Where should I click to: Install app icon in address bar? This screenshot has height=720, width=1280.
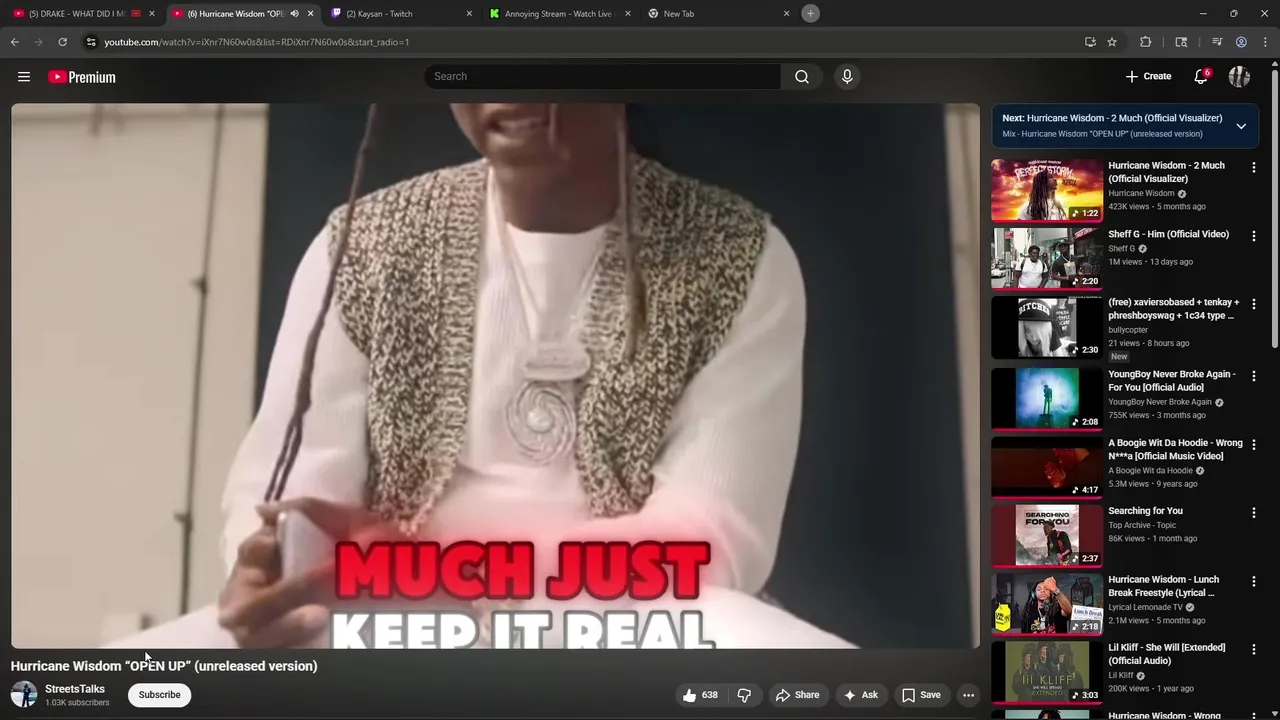[1090, 42]
